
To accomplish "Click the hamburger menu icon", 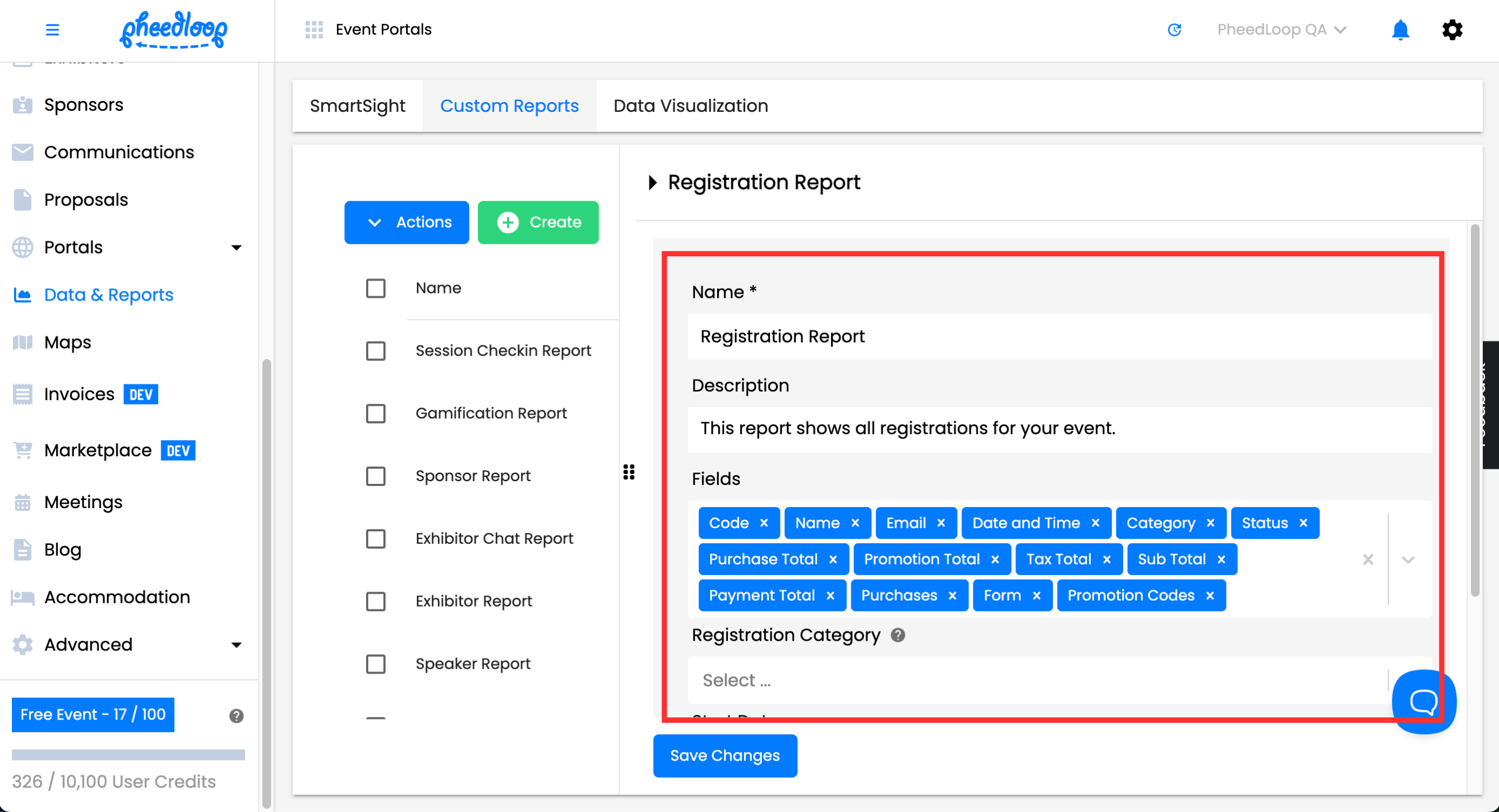I will point(52,30).
